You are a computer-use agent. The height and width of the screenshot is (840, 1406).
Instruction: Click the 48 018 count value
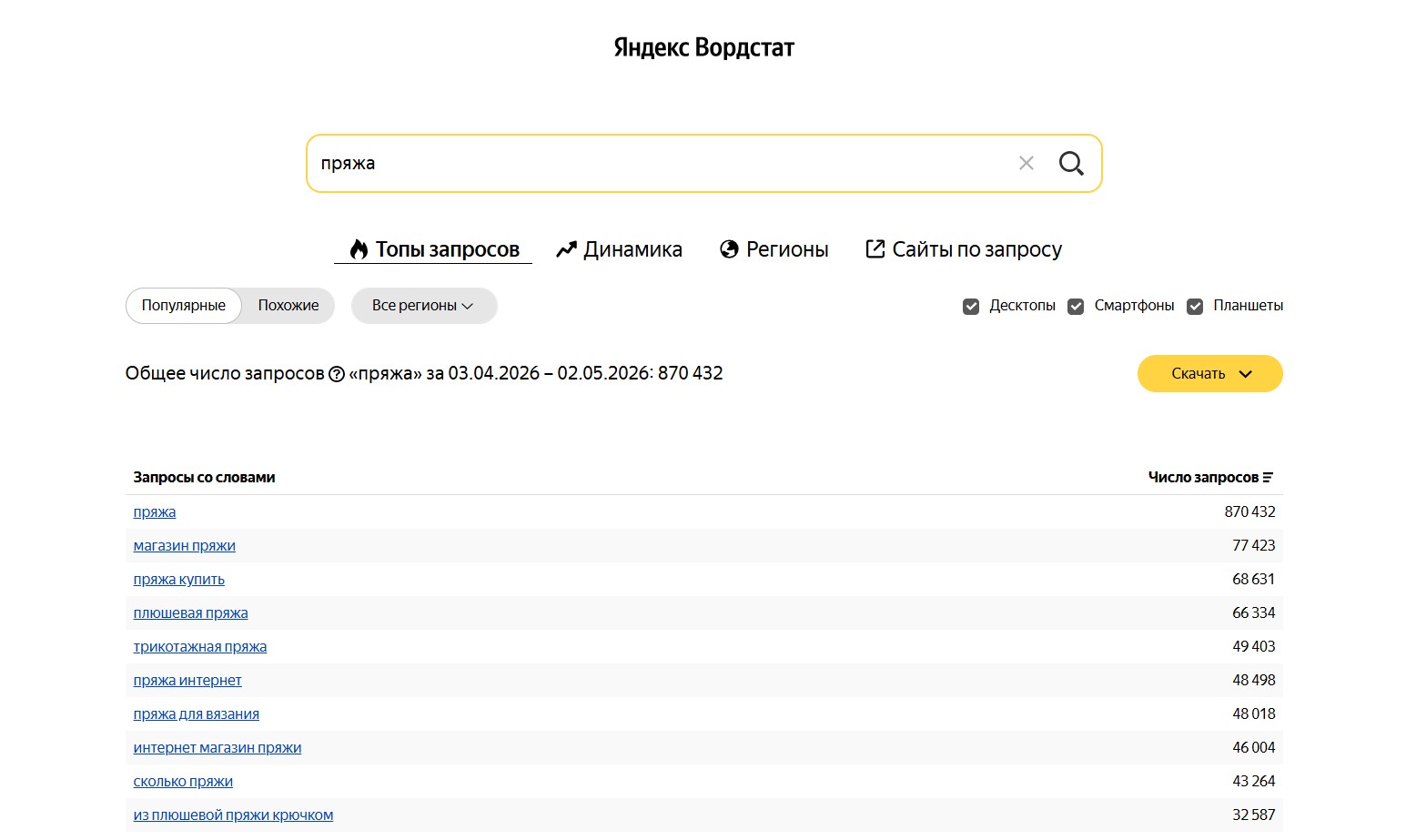(x=1254, y=713)
